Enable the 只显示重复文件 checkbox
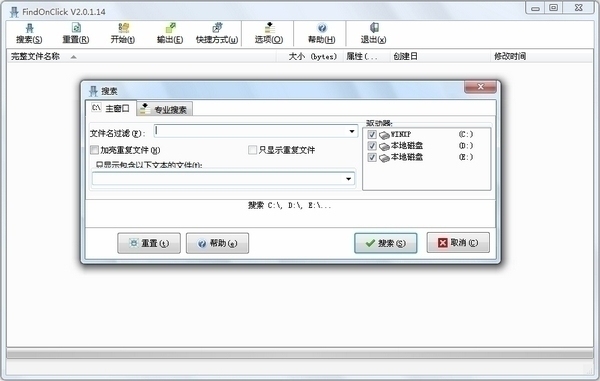The height and width of the screenshot is (381, 600). (252, 150)
